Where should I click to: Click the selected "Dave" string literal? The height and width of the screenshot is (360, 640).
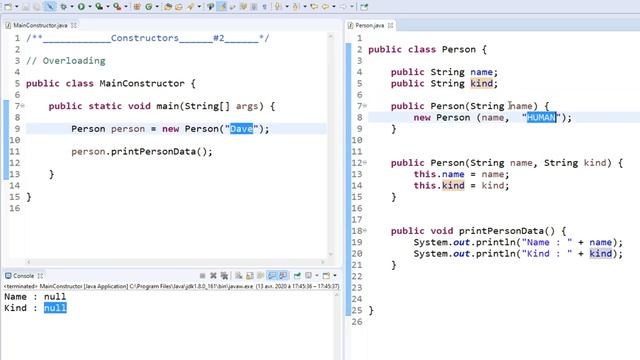pyautogui.click(x=241, y=129)
